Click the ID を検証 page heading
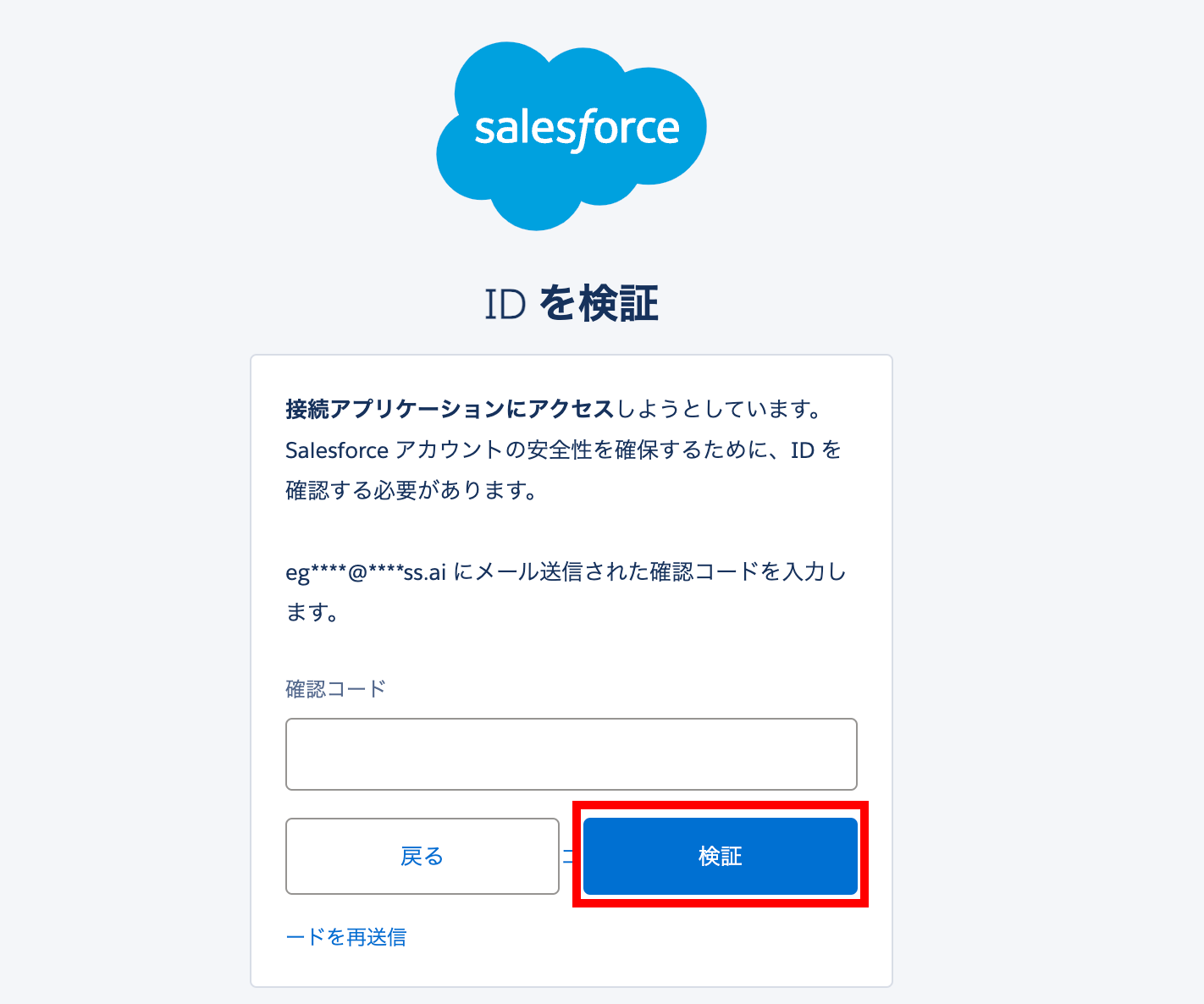This screenshot has height=1004, width=1204. click(x=572, y=304)
